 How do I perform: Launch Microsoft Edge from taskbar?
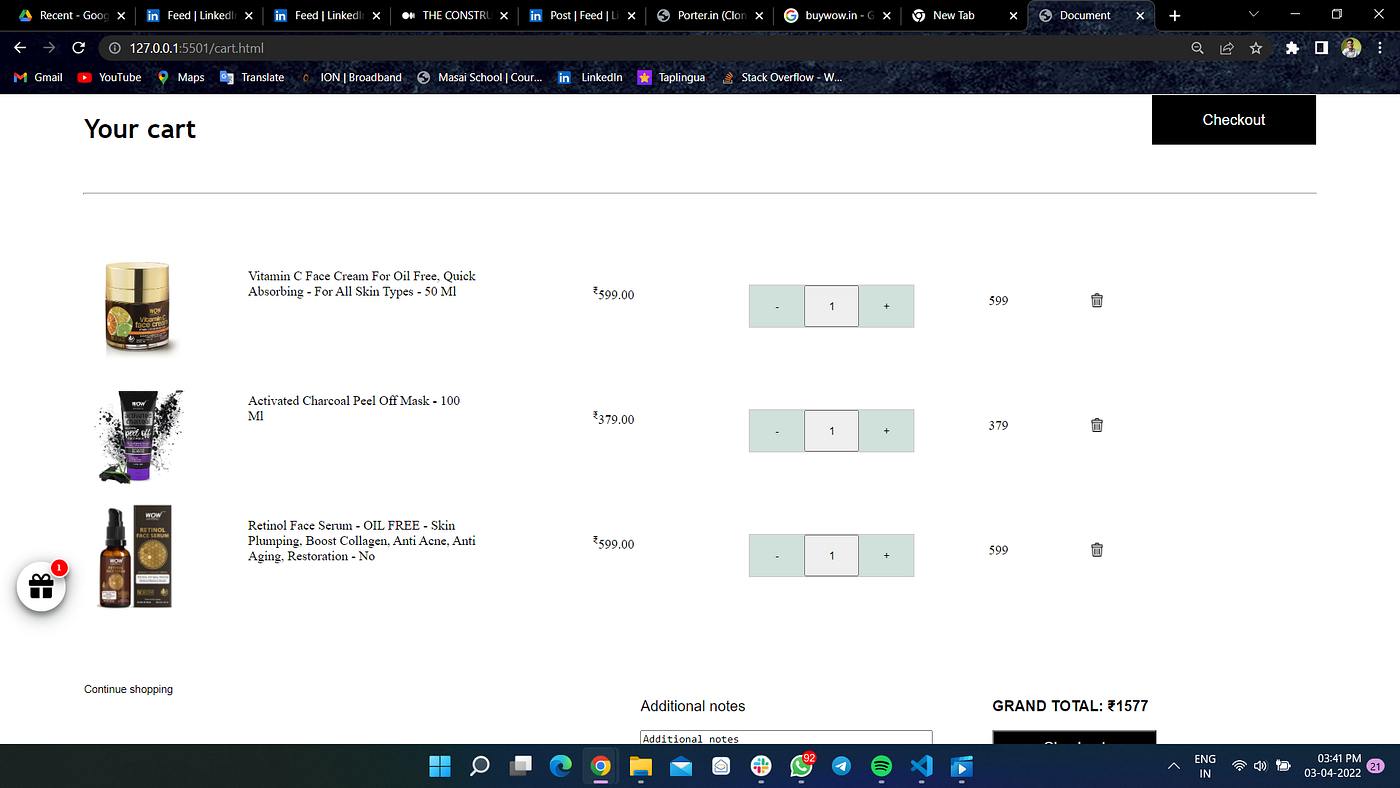tap(560, 767)
